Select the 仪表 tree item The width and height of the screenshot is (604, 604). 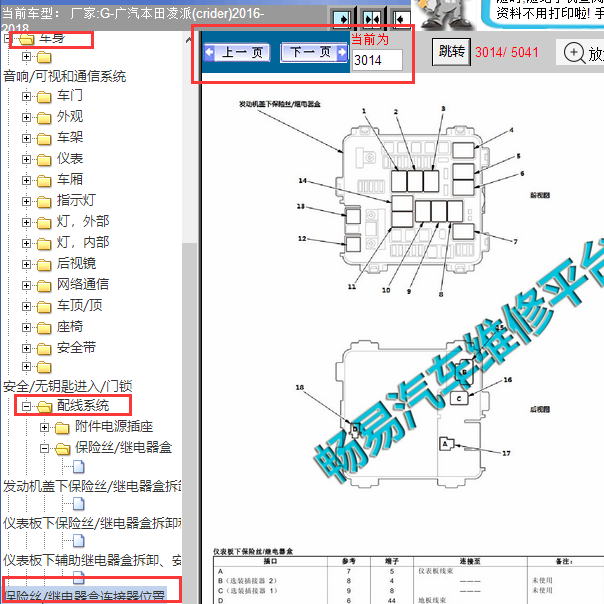(x=70, y=158)
